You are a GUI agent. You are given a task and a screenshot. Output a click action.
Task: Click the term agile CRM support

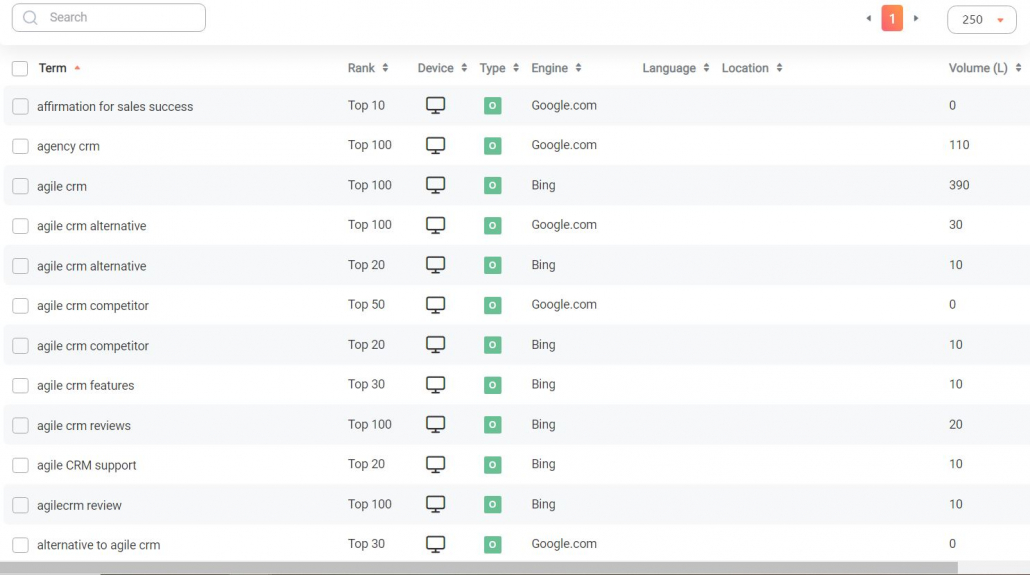(x=87, y=465)
